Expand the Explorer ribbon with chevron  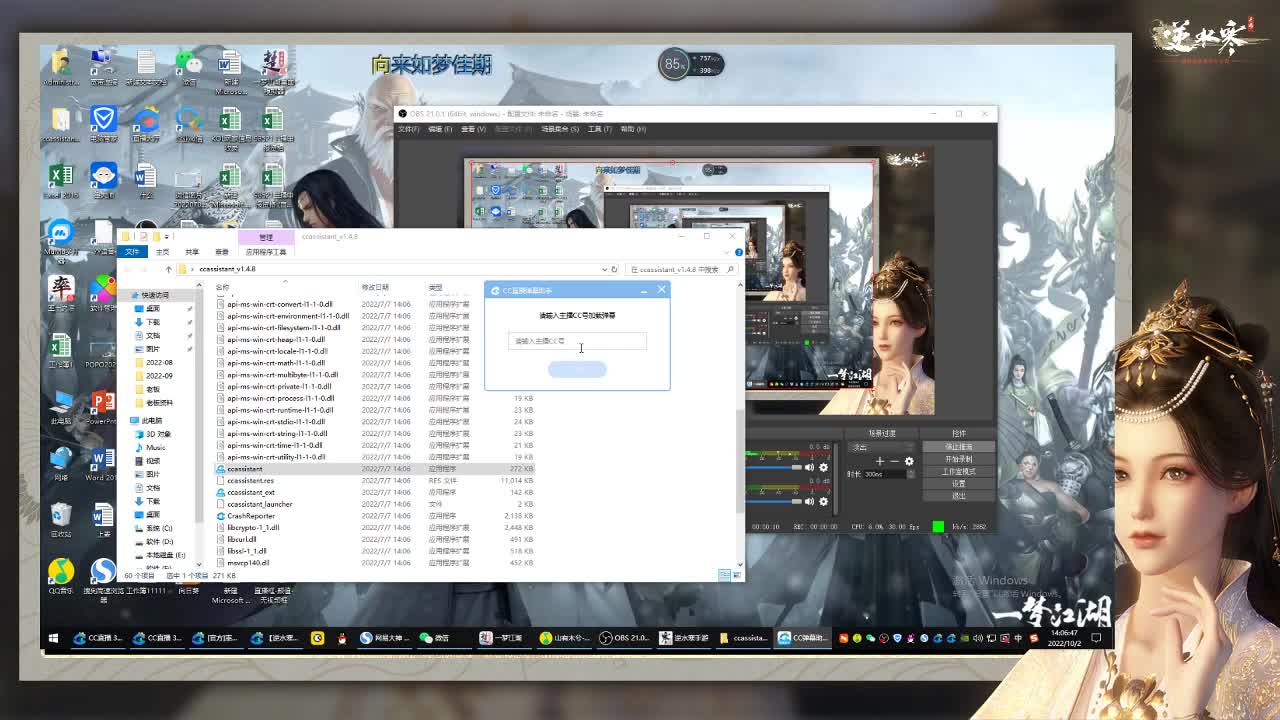click(x=728, y=252)
